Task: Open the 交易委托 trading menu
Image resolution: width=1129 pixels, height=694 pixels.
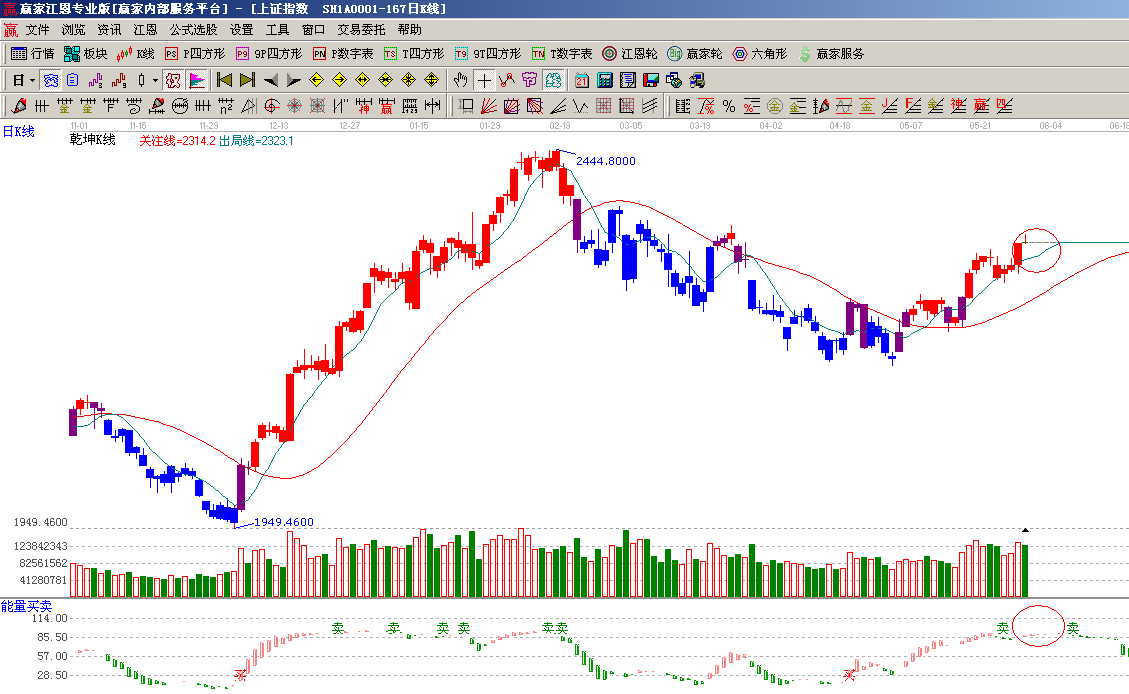Action: coord(361,30)
